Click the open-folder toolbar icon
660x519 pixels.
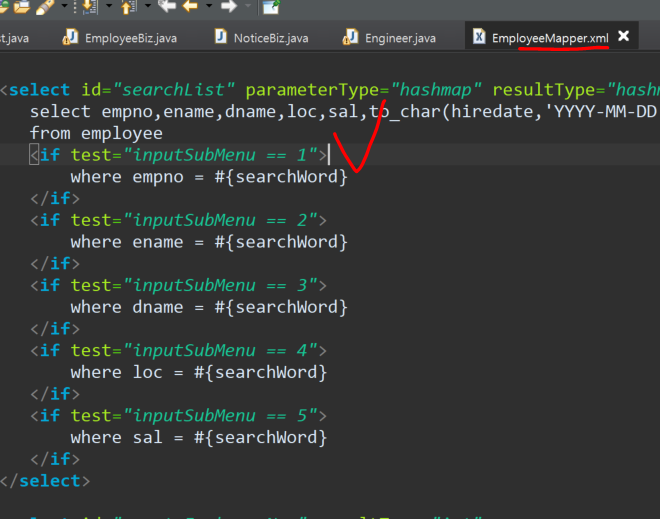22,6
